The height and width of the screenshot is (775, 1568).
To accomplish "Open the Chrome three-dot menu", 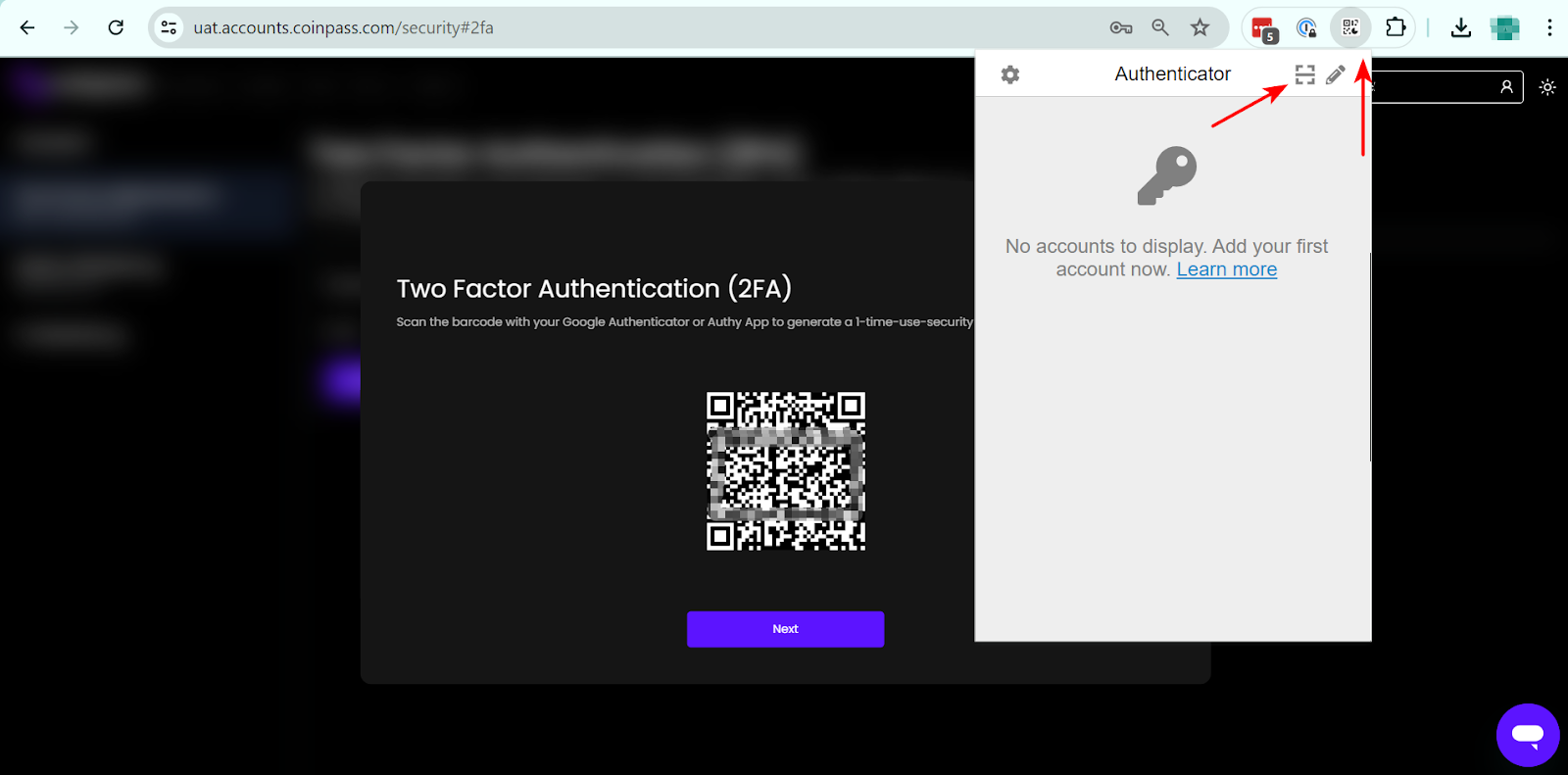I will pyautogui.click(x=1549, y=27).
